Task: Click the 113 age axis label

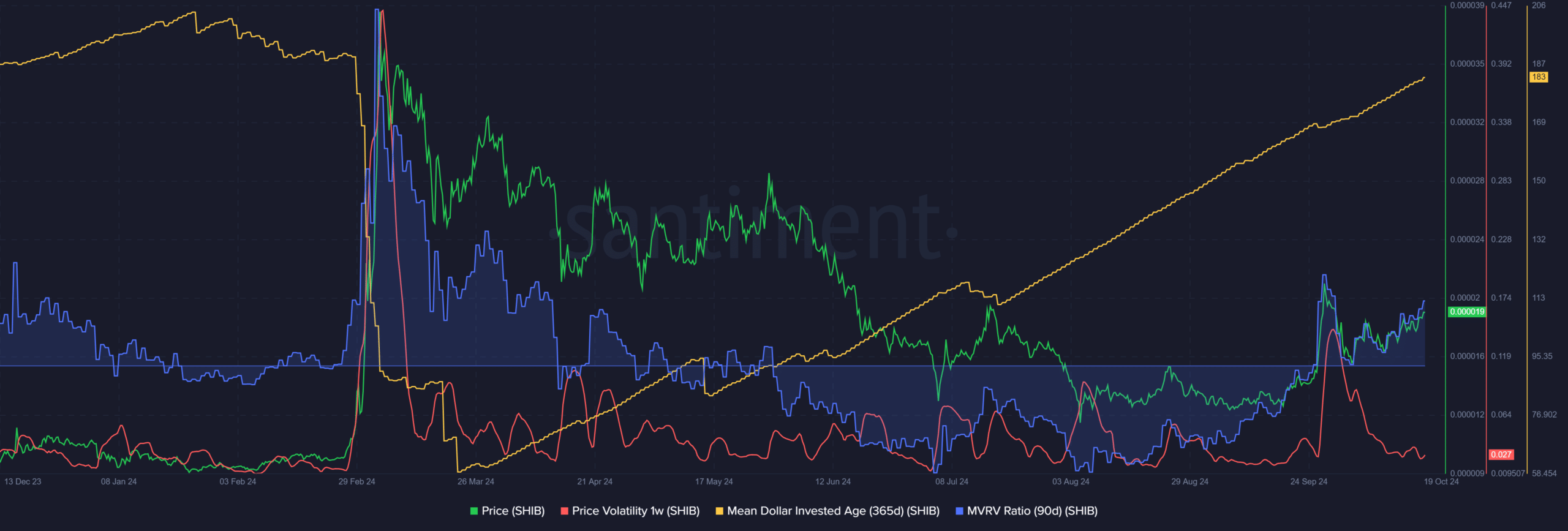Action: click(1538, 298)
